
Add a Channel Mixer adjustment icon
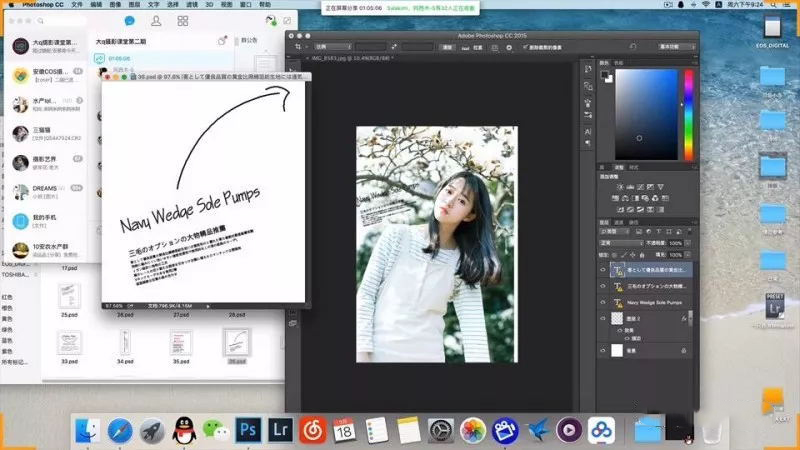[655, 198]
